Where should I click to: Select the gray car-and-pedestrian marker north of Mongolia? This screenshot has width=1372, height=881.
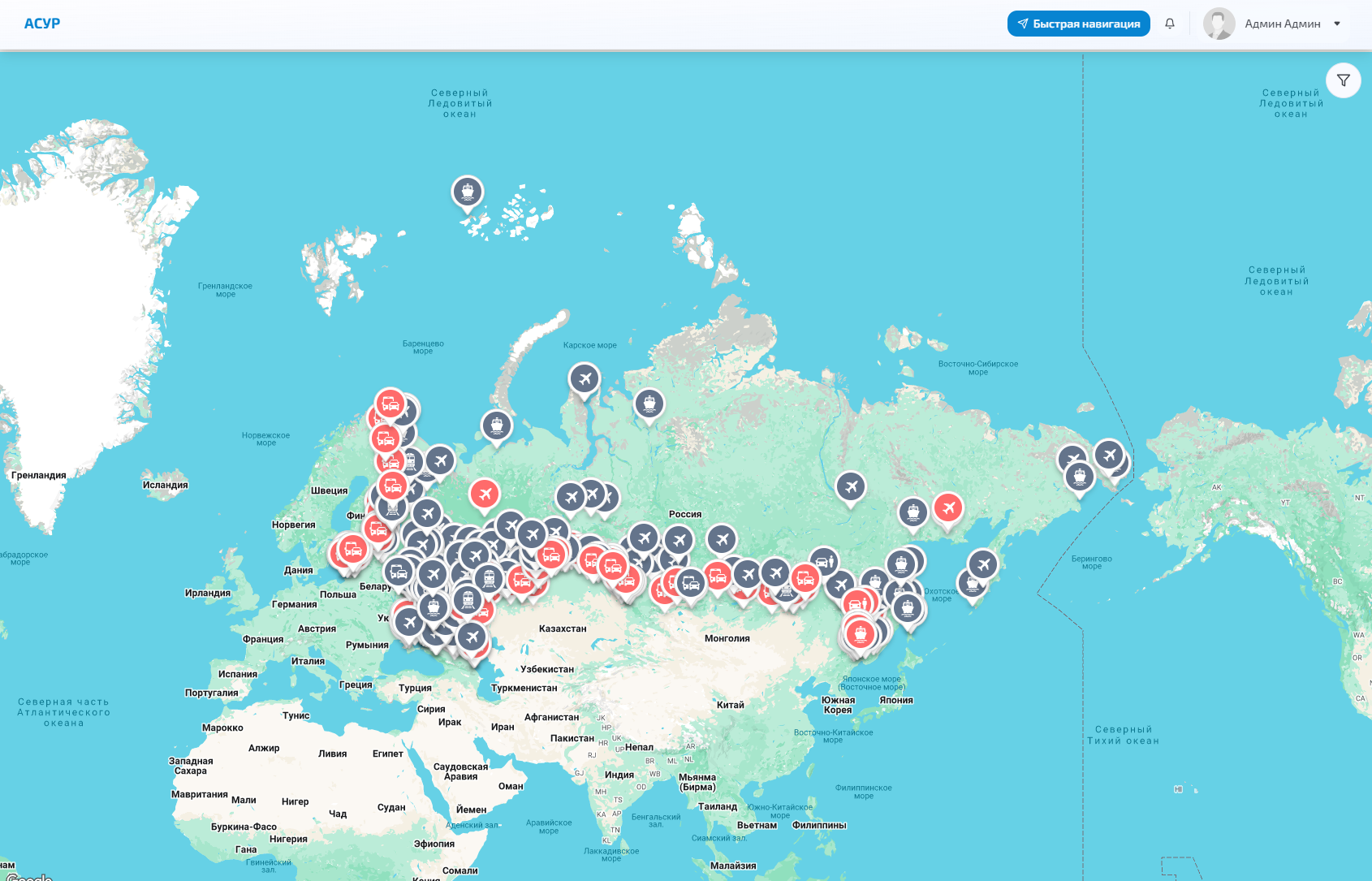824,561
